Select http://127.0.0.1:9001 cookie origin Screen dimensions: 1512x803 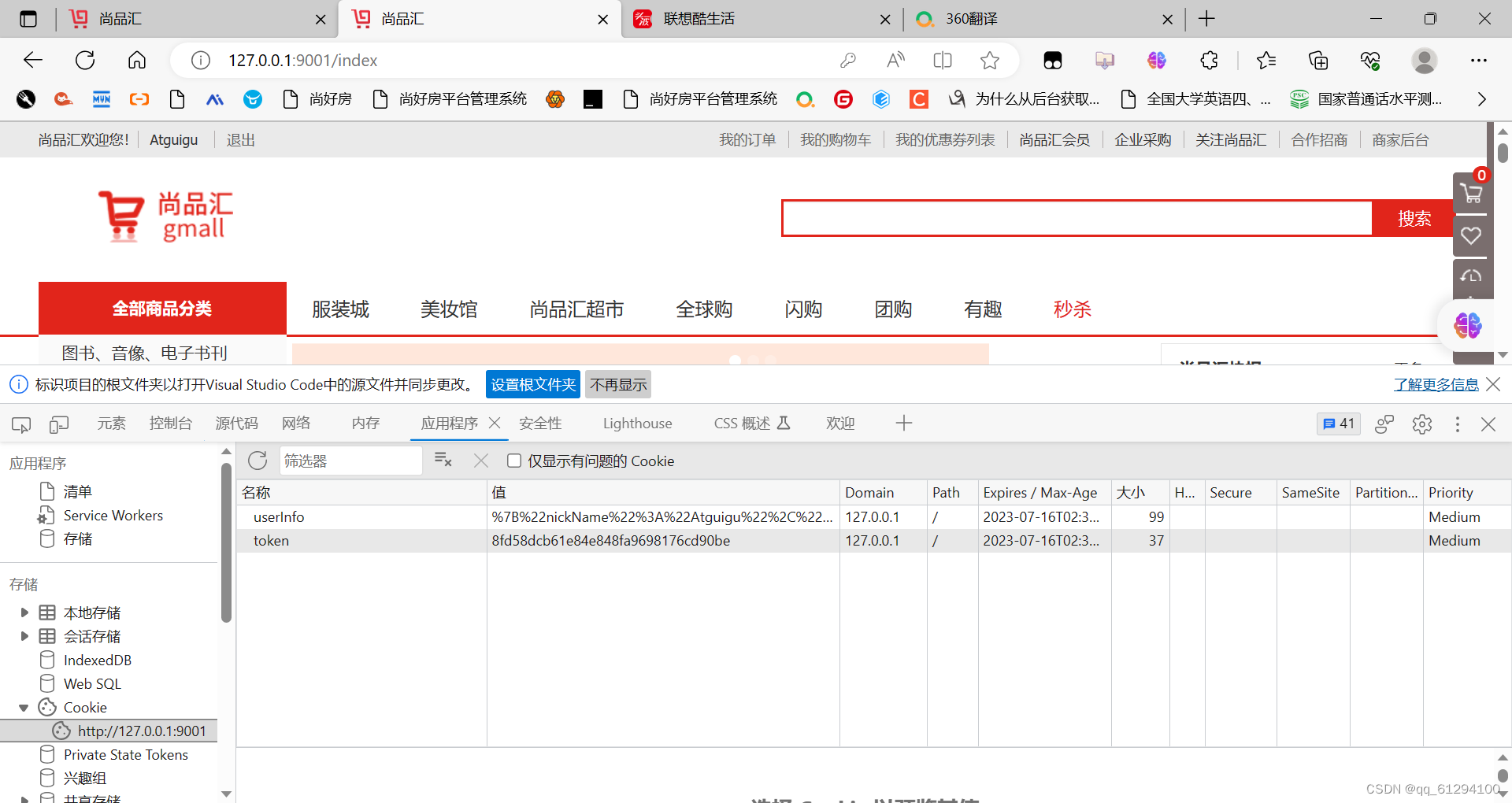coord(109,731)
